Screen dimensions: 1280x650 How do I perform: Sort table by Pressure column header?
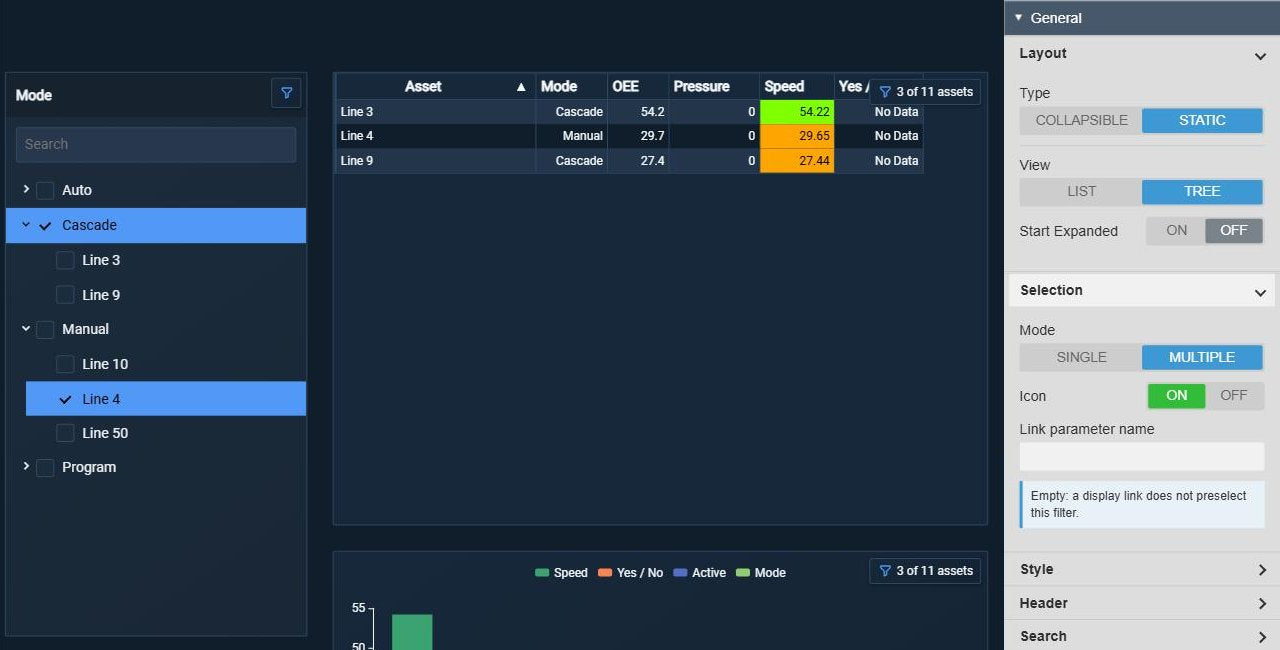click(714, 86)
